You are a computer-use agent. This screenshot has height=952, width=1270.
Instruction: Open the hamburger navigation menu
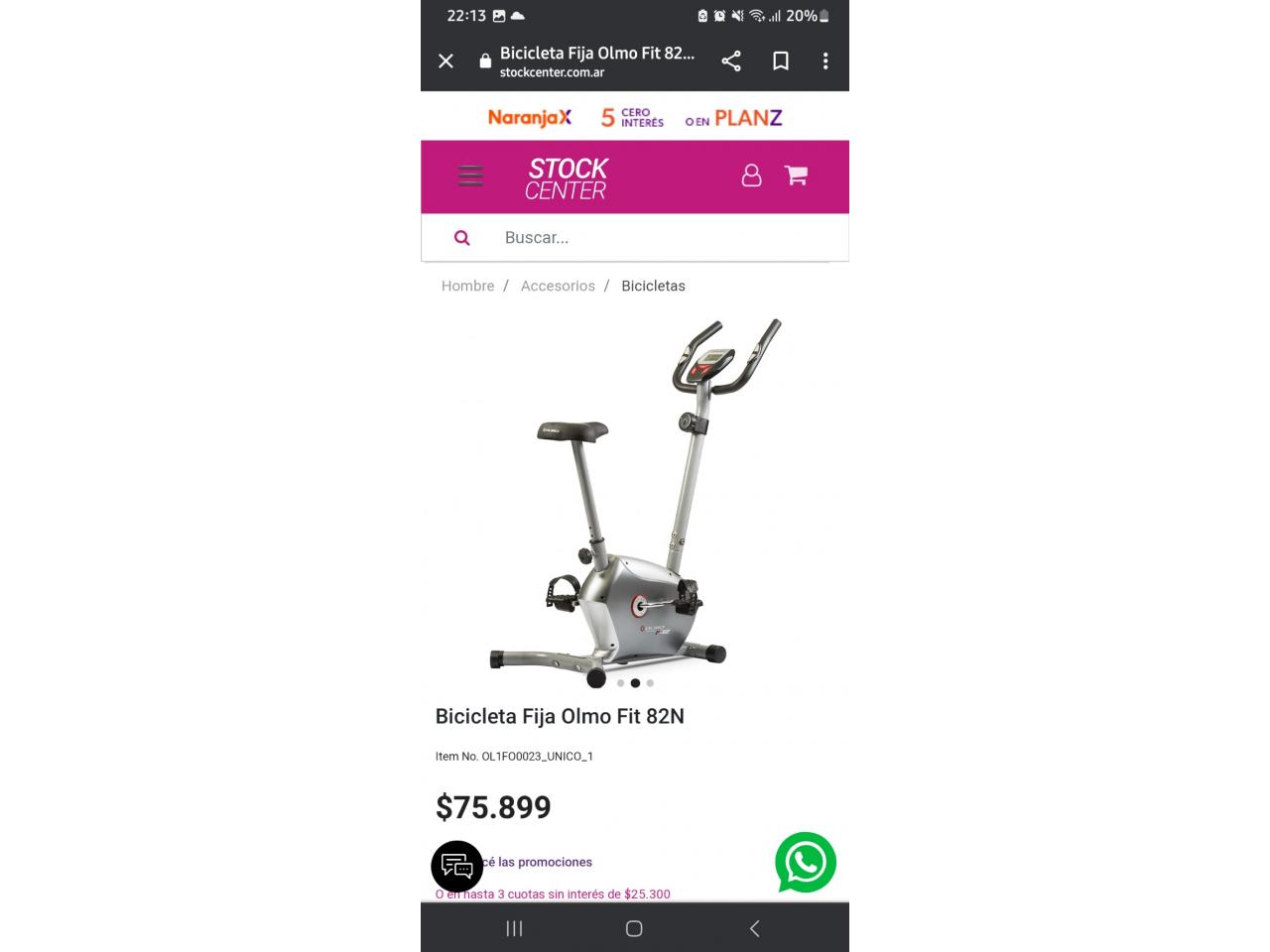pos(470,177)
